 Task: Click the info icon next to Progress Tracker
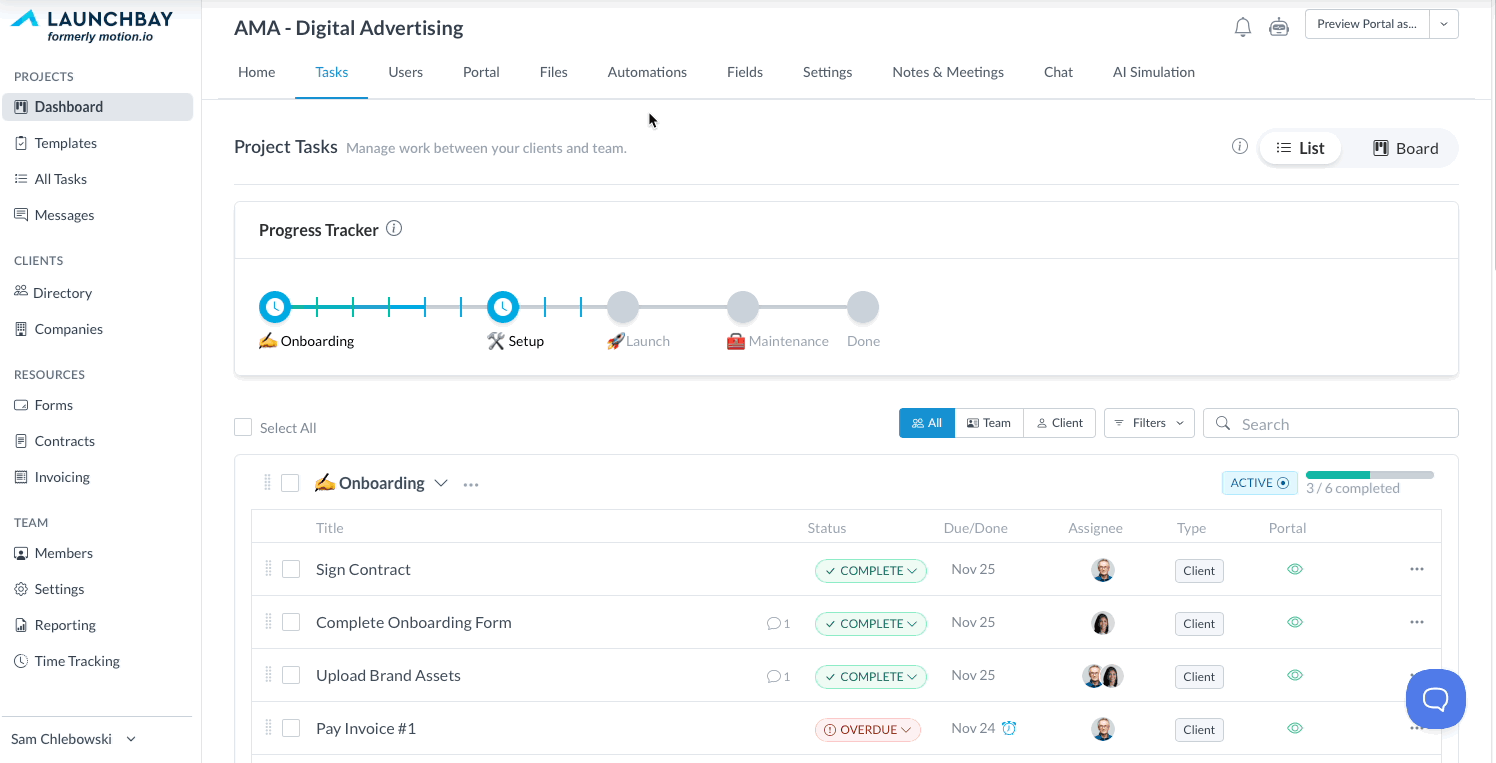click(394, 229)
